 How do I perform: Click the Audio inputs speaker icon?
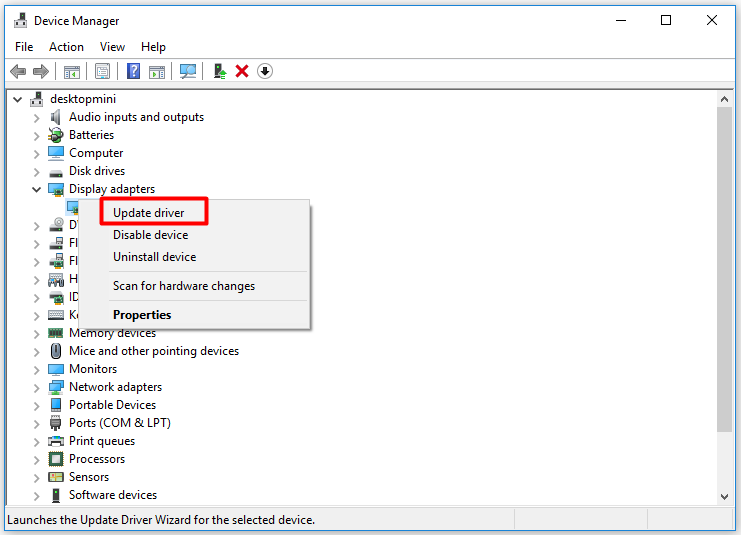[56, 117]
